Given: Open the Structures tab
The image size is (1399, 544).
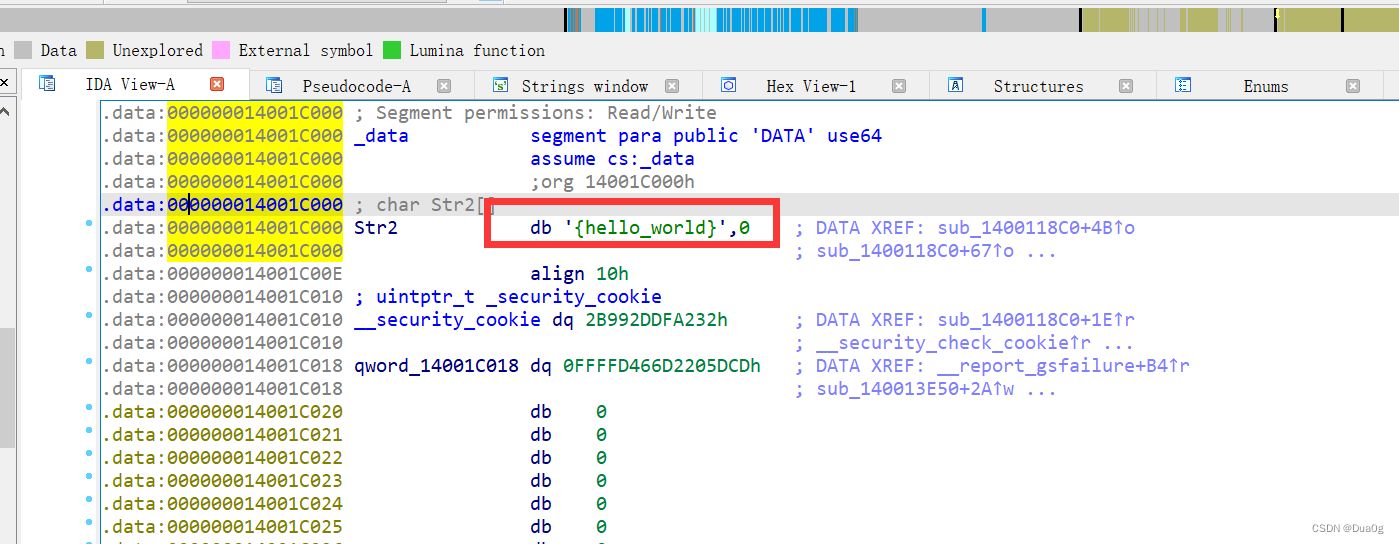Looking at the screenshot, I should [1038, 87].
